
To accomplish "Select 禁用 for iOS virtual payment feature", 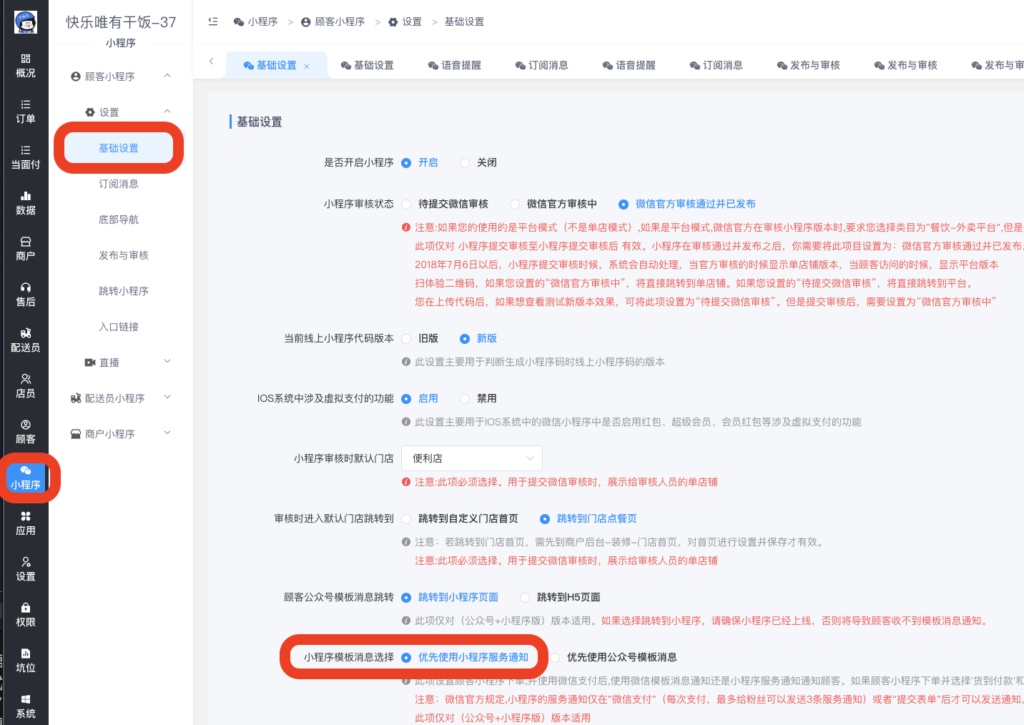I will point(472,398).
